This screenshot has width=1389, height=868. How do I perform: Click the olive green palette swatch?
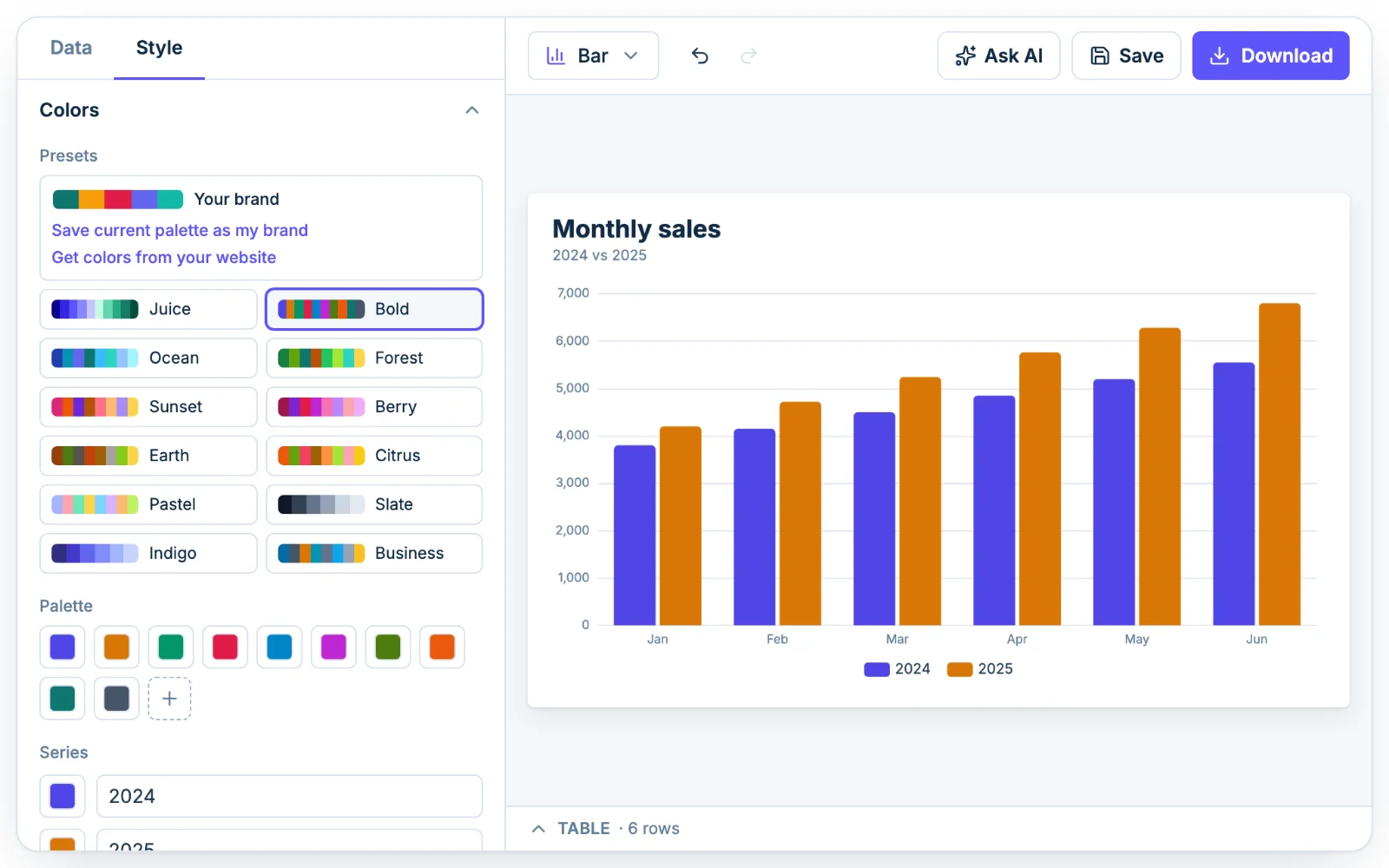click(388, 647)
